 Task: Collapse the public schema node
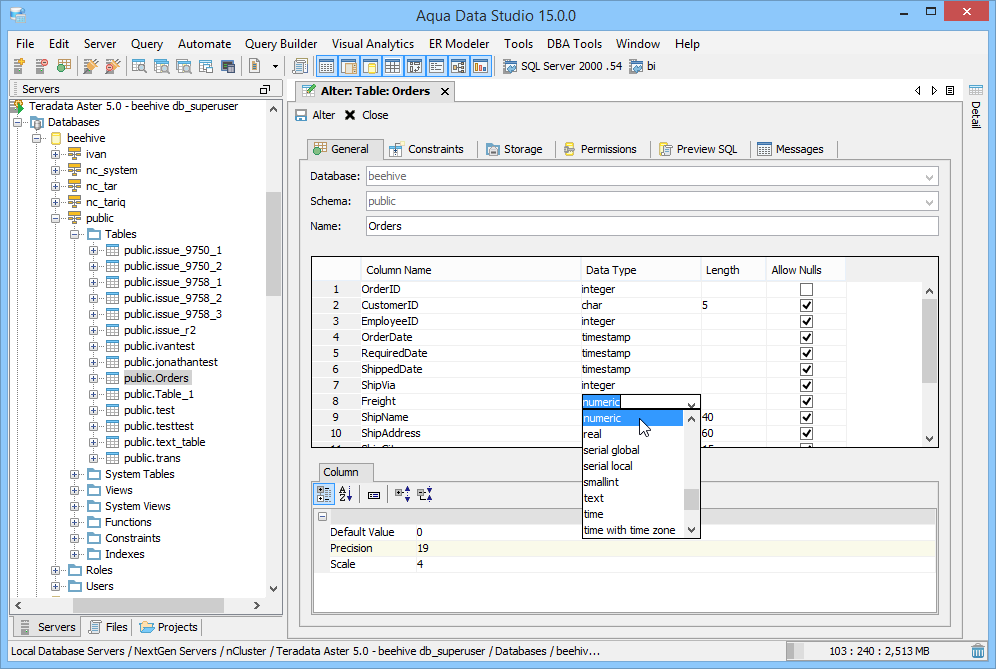55,219
